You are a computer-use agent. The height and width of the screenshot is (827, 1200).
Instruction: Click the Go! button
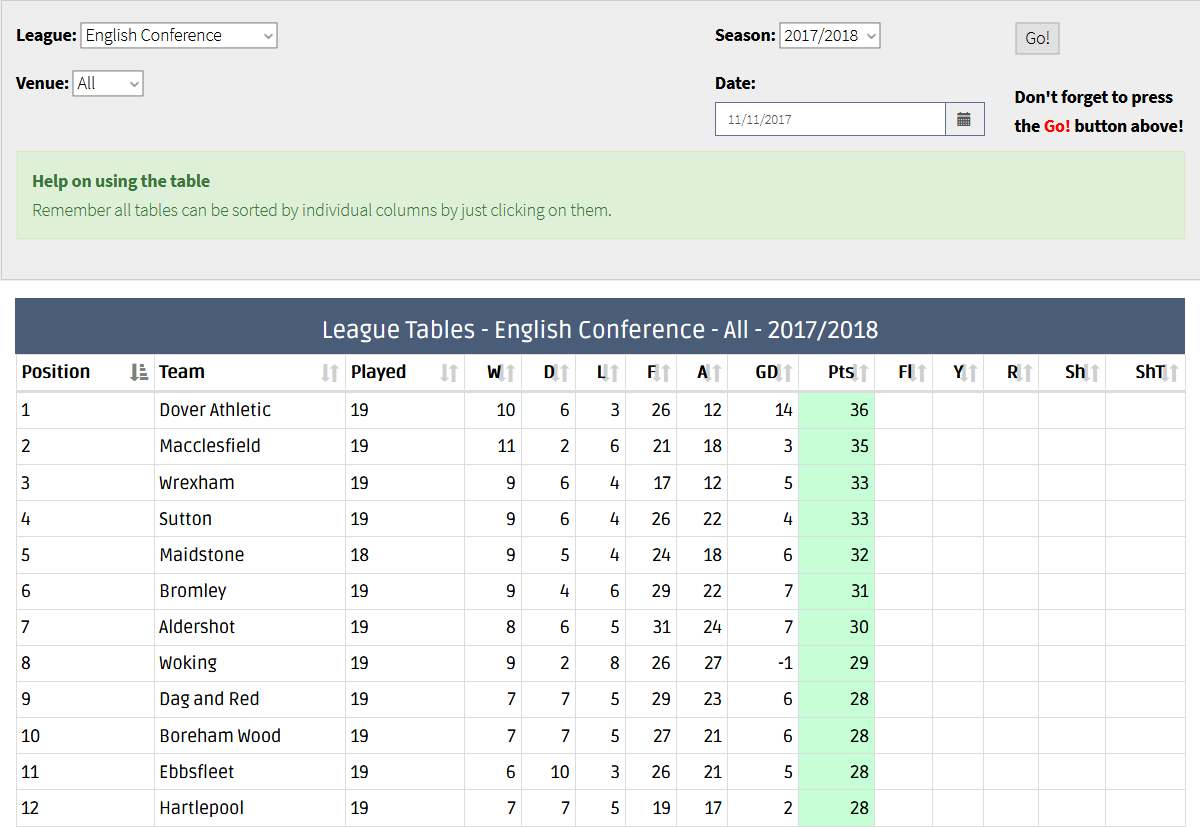(1037, 38)
